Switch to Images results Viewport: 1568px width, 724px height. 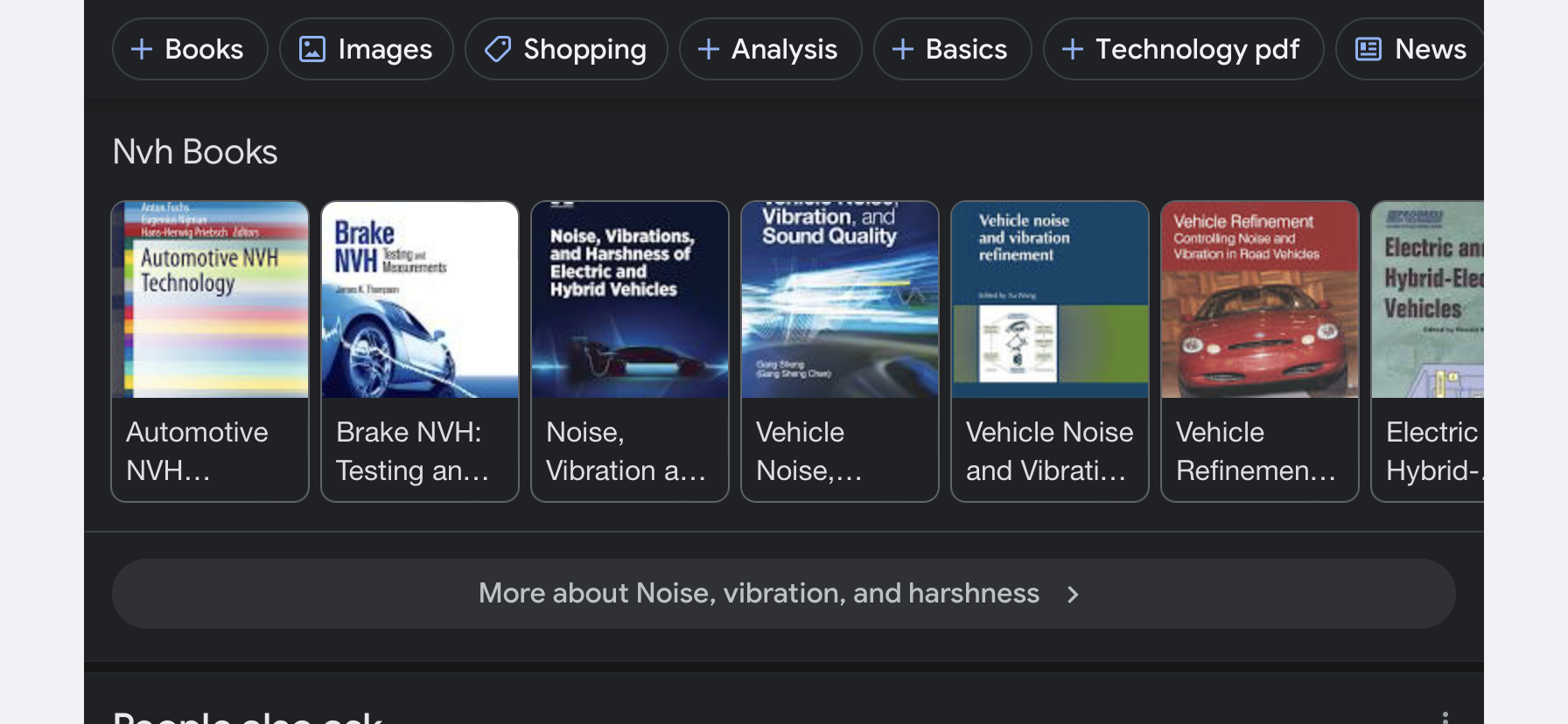pyautogui.click(x=367, y=49)
